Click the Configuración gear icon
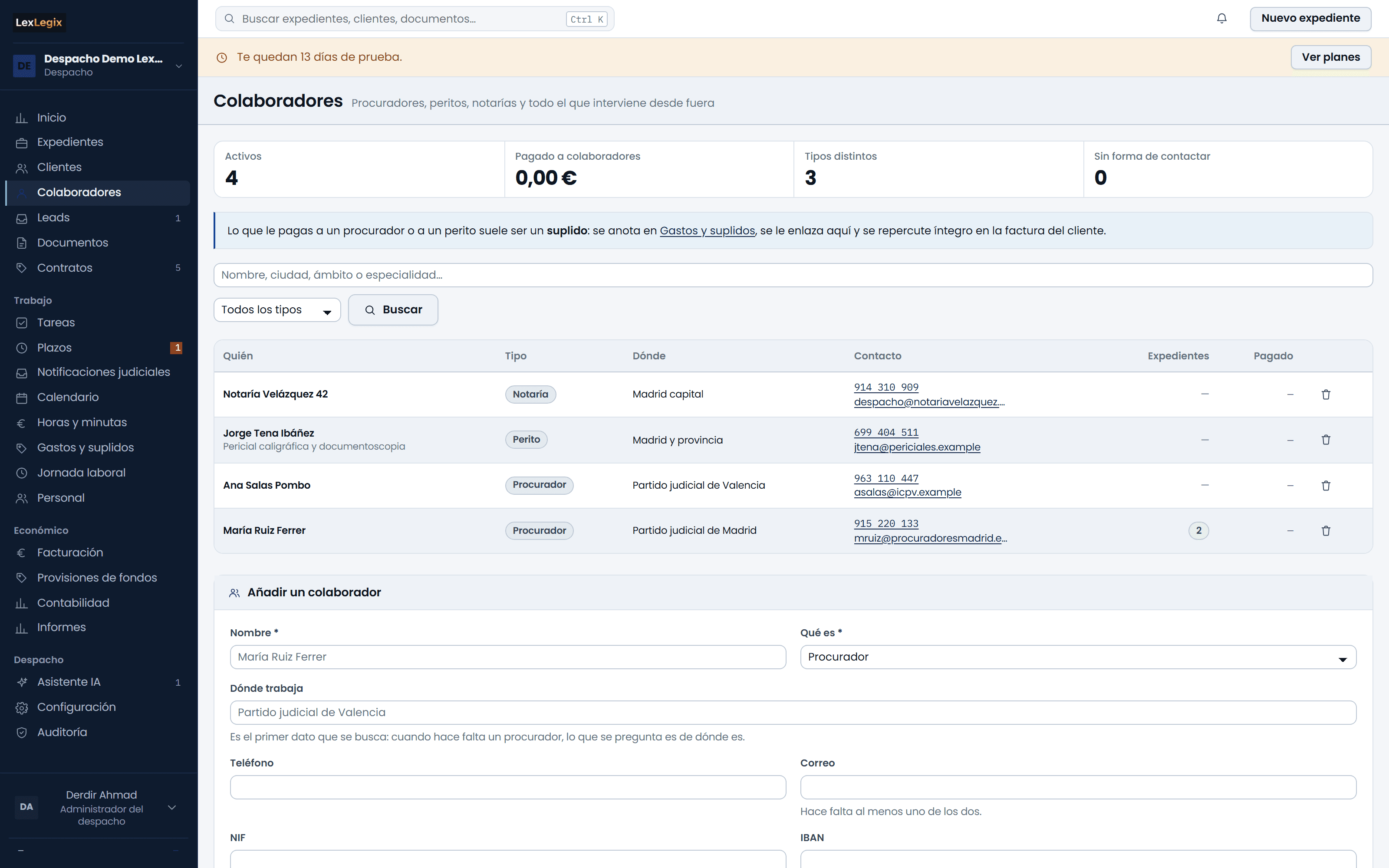Screen dimensions: 1389x868 coord(22,707)
